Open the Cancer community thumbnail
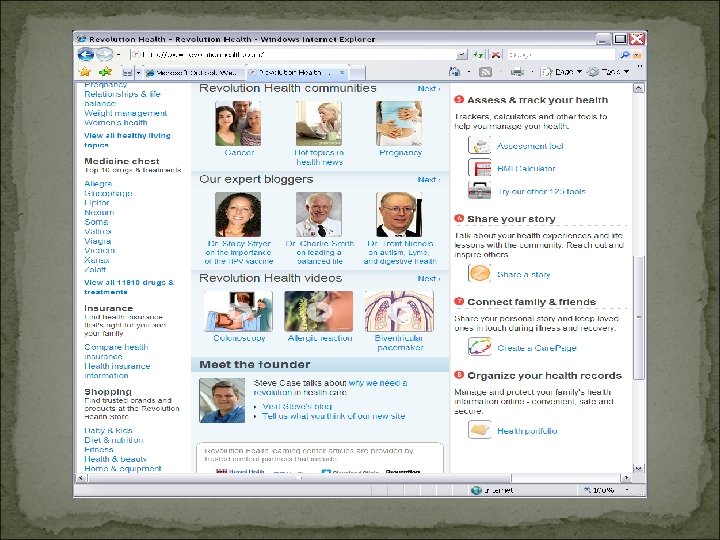 point(238,123)
